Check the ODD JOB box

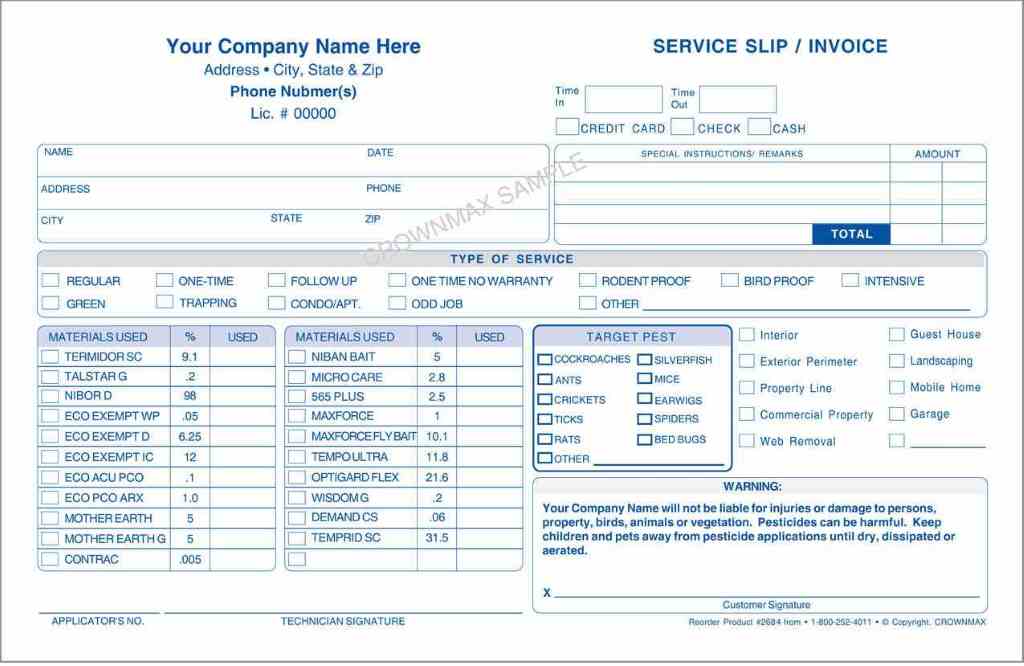(396, 303)
